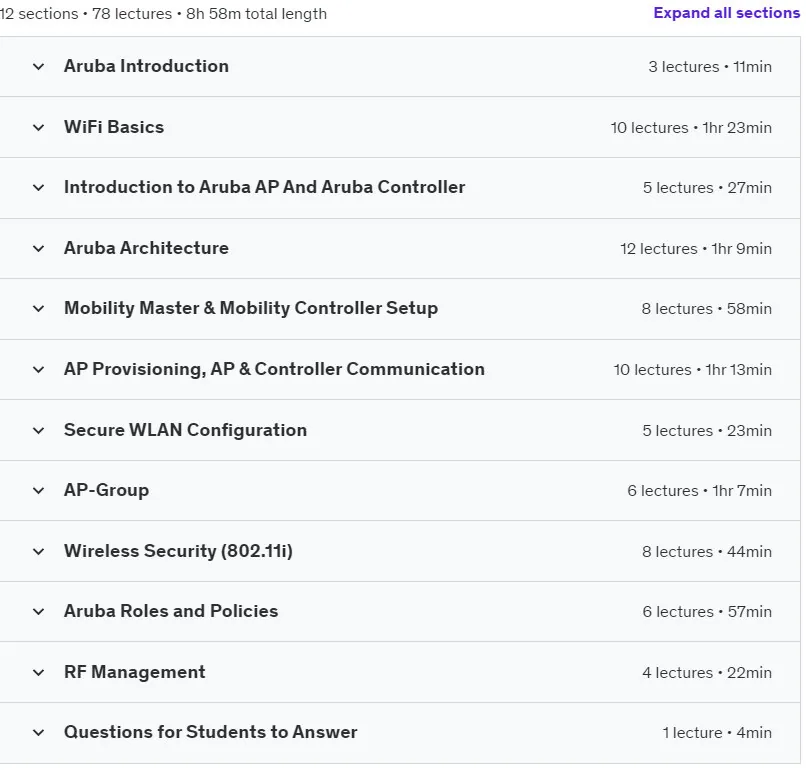806x770 pixels.
Task: Select the Aruba Architecture title
Action: tap(146, 248)
